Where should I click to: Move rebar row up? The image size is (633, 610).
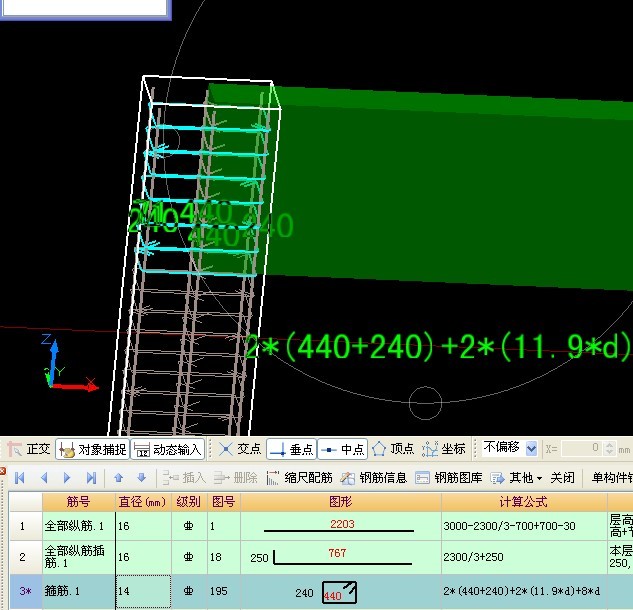pos(118,478)
